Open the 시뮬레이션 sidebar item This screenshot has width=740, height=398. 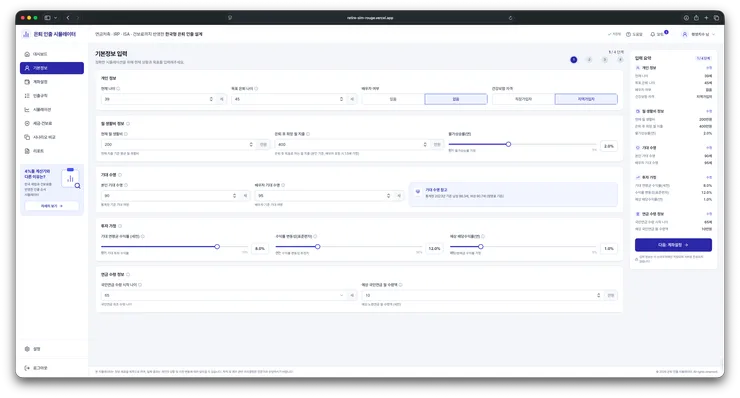(x=52, y=110)
